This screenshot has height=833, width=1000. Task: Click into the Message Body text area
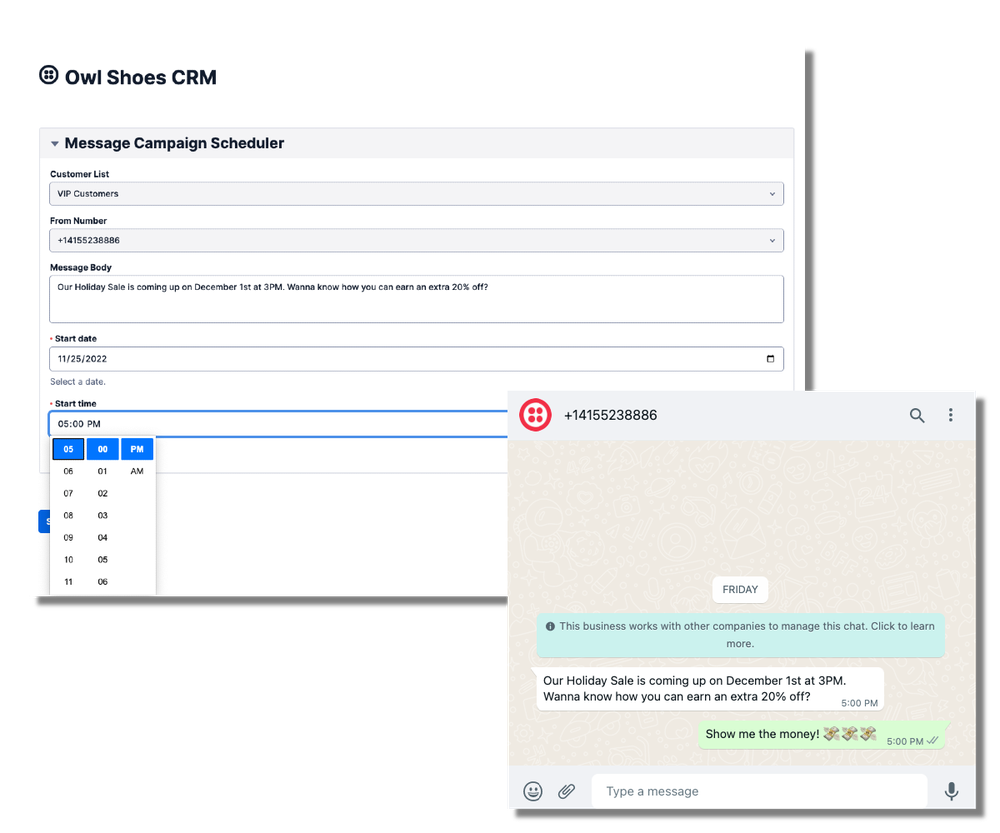(x=416, y=299)
